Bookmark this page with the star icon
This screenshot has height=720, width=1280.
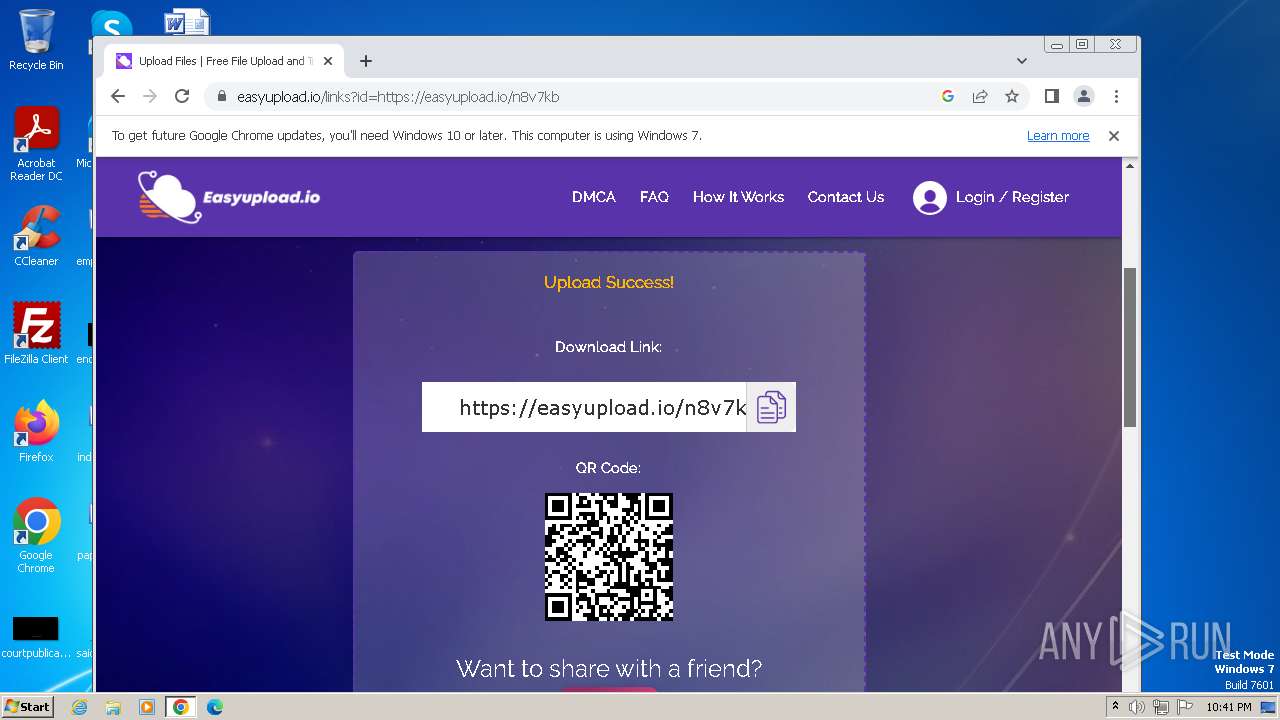(x=1012, y=96)
